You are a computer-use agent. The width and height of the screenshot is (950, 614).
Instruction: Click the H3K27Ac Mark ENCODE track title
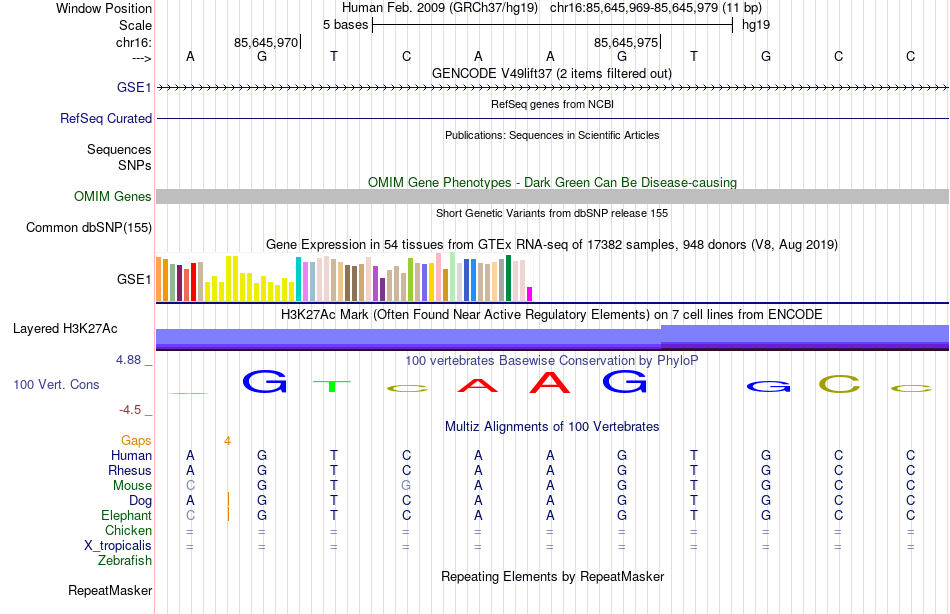(x=552, y=315)
